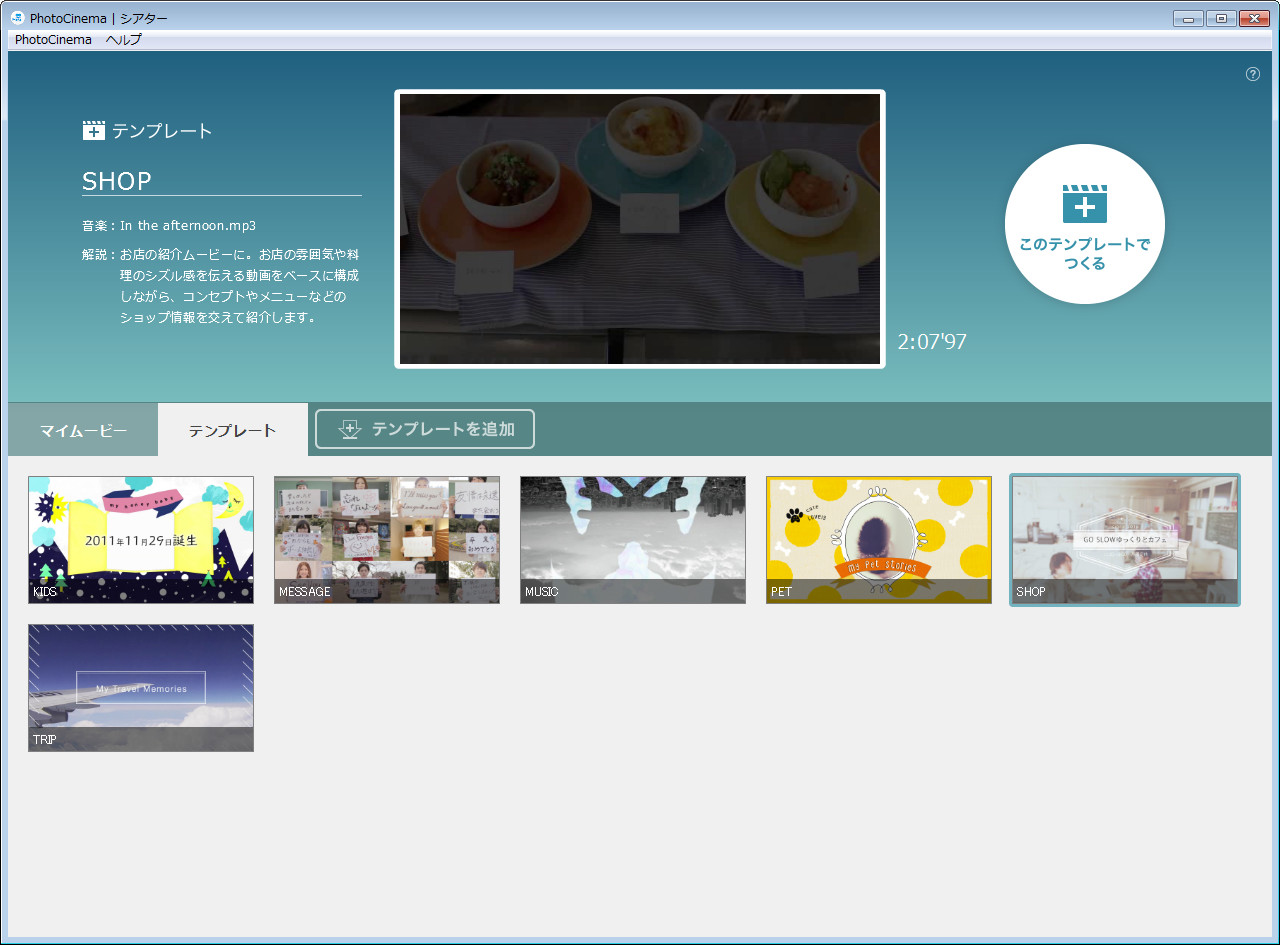Close the PhotoCinema window

[1254, 18]
